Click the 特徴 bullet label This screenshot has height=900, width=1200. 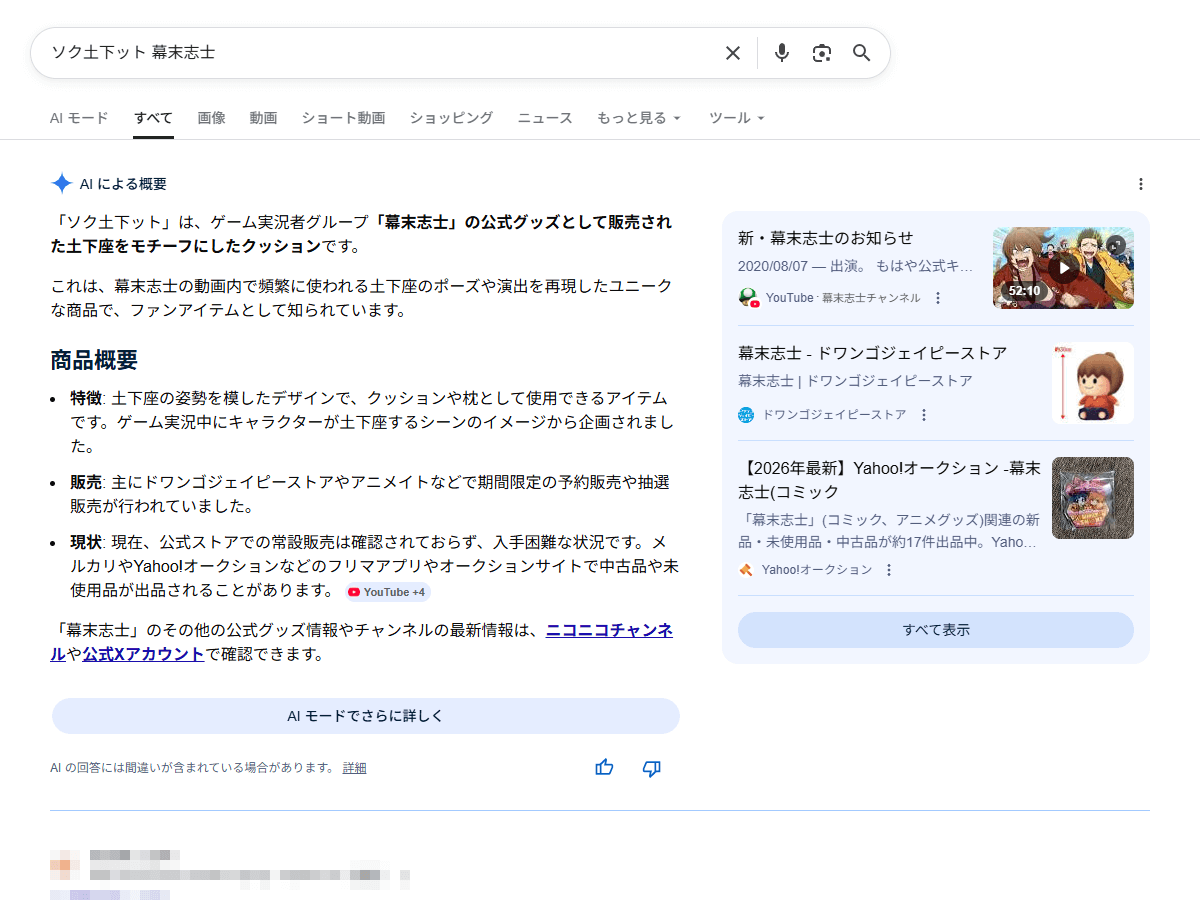[x=86, y=398]
